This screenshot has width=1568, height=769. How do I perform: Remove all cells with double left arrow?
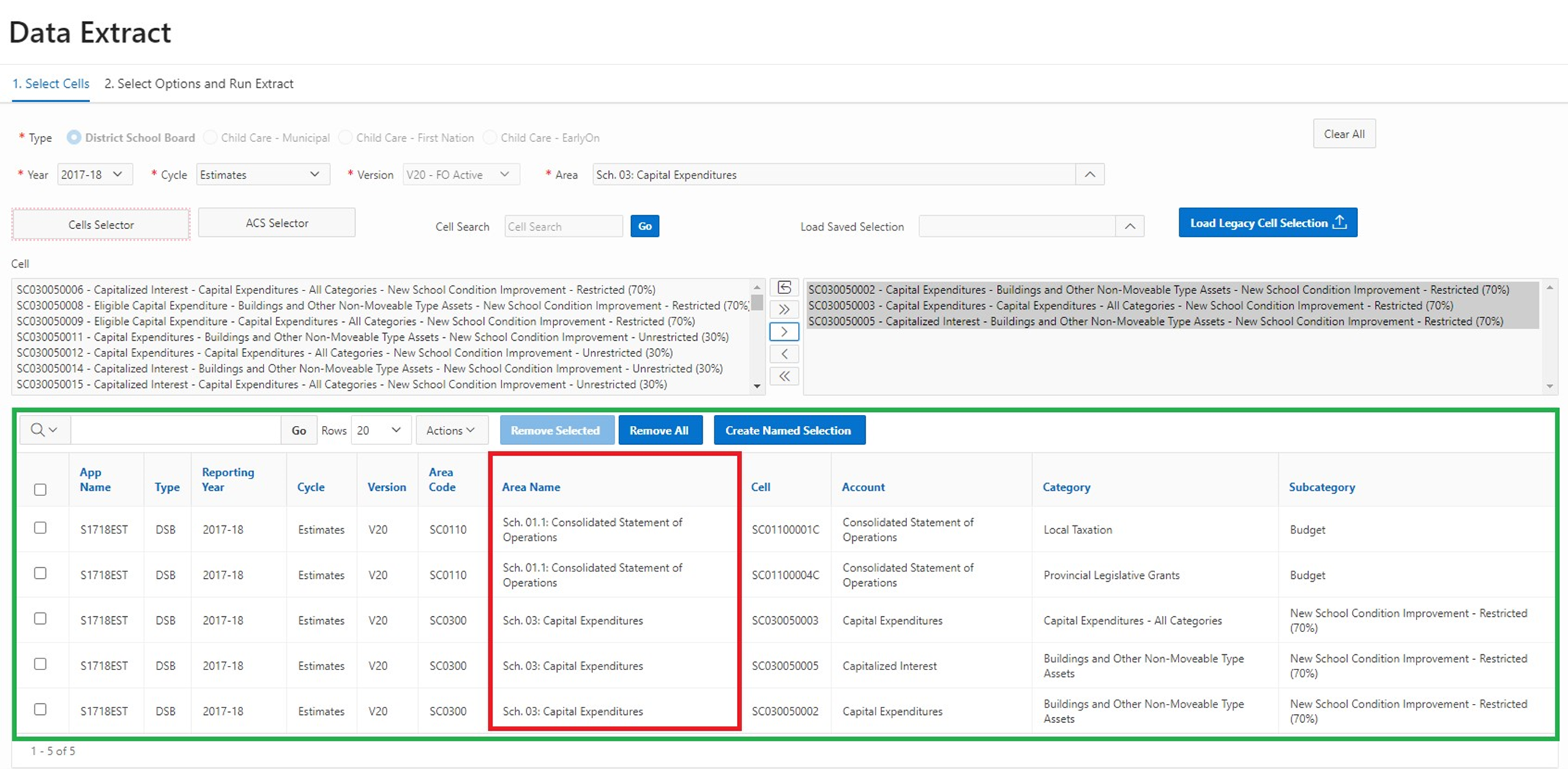click(784, 376)
